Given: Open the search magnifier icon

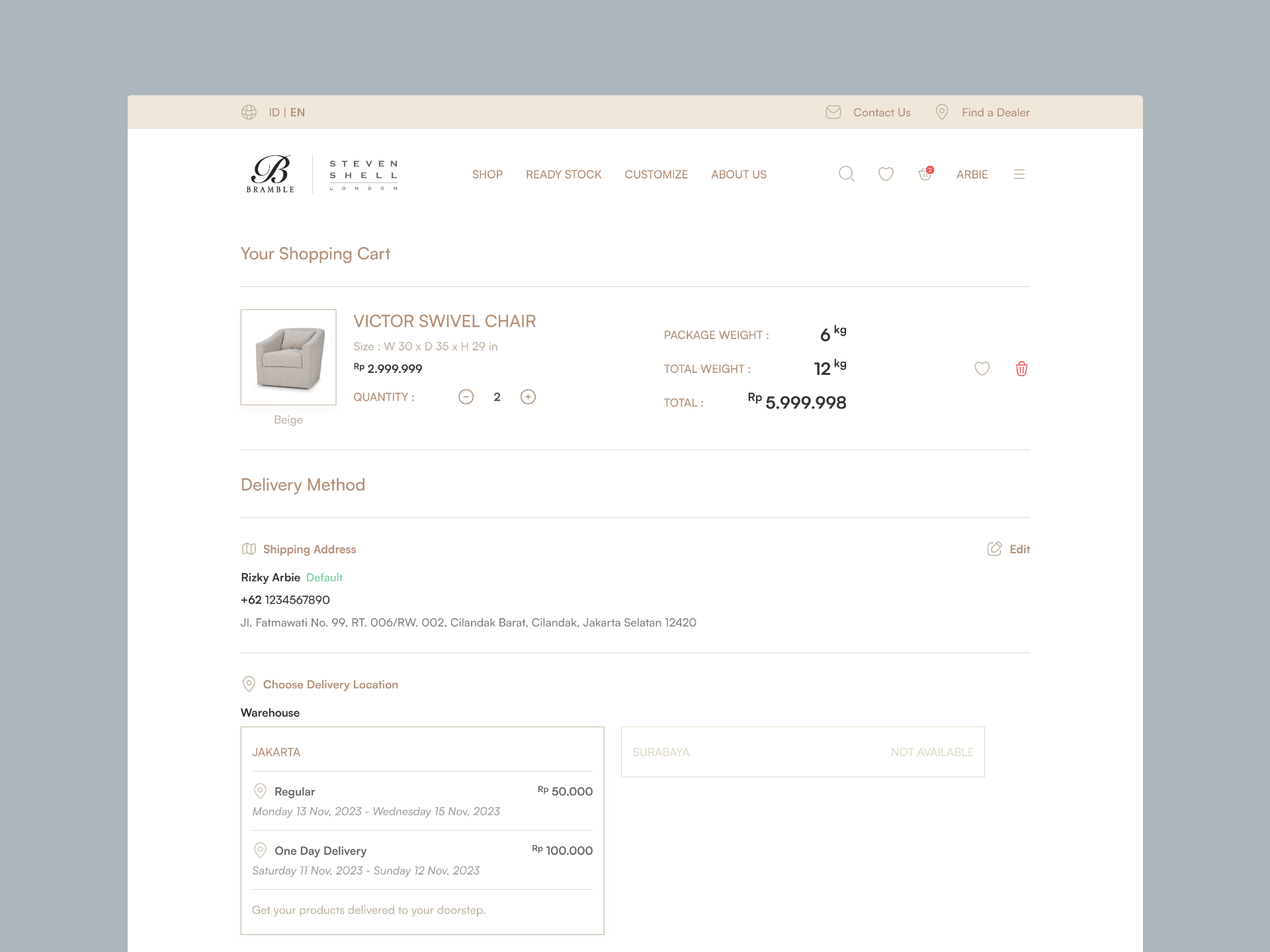Looking at the screenshot, I should pyautogui.click(x=846, y=174).
